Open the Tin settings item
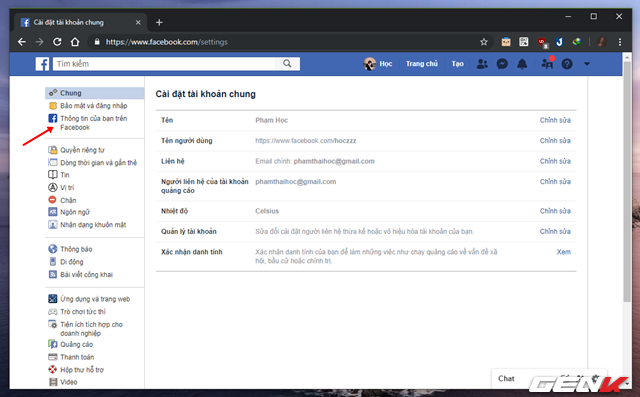The image size is (640, 397). point(64,175)
